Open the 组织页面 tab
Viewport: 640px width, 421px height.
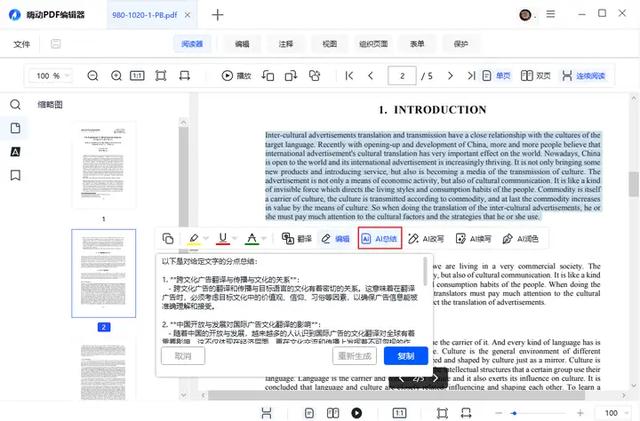[x=373, y=44]
